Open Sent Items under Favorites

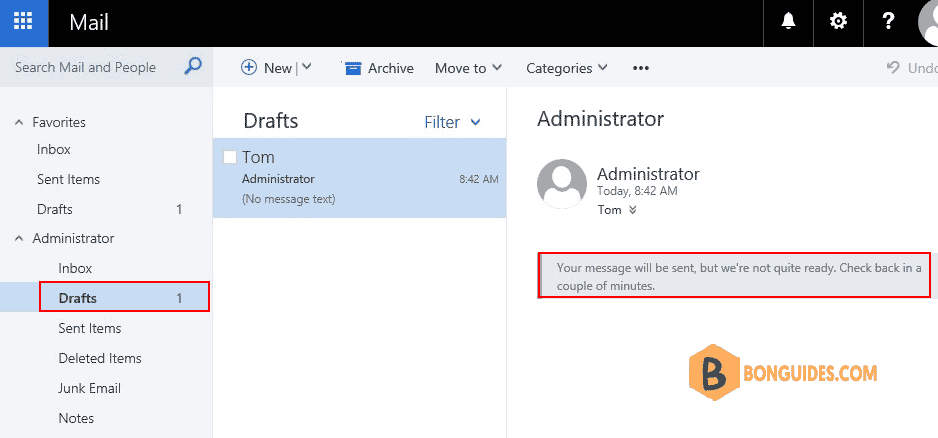tap(68, 179)
